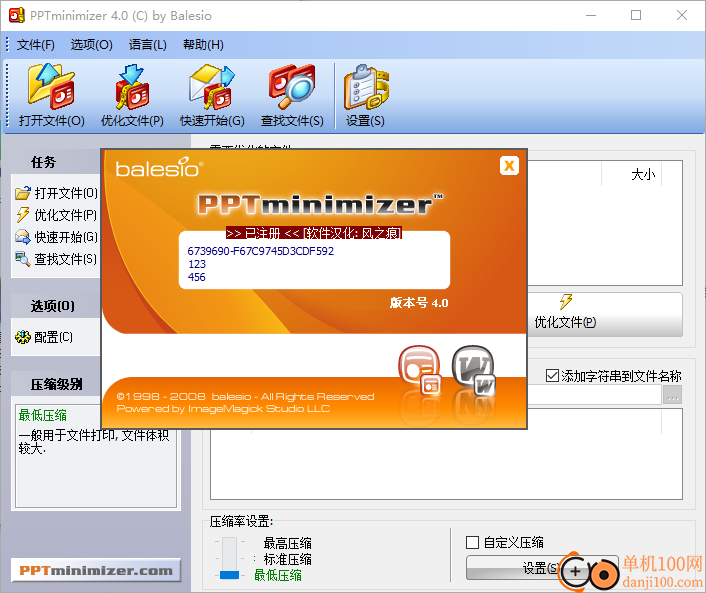Select 最高压缩 compression level label

tap(287, 543)
